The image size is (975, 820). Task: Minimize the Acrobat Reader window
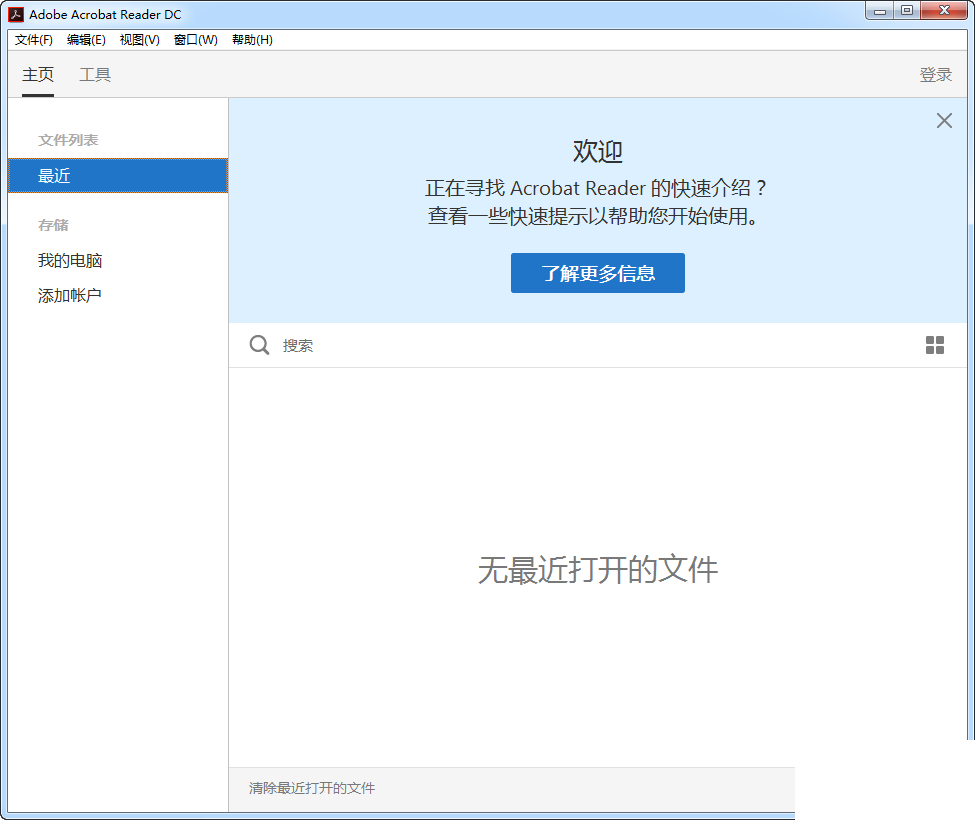pos(879,11)
